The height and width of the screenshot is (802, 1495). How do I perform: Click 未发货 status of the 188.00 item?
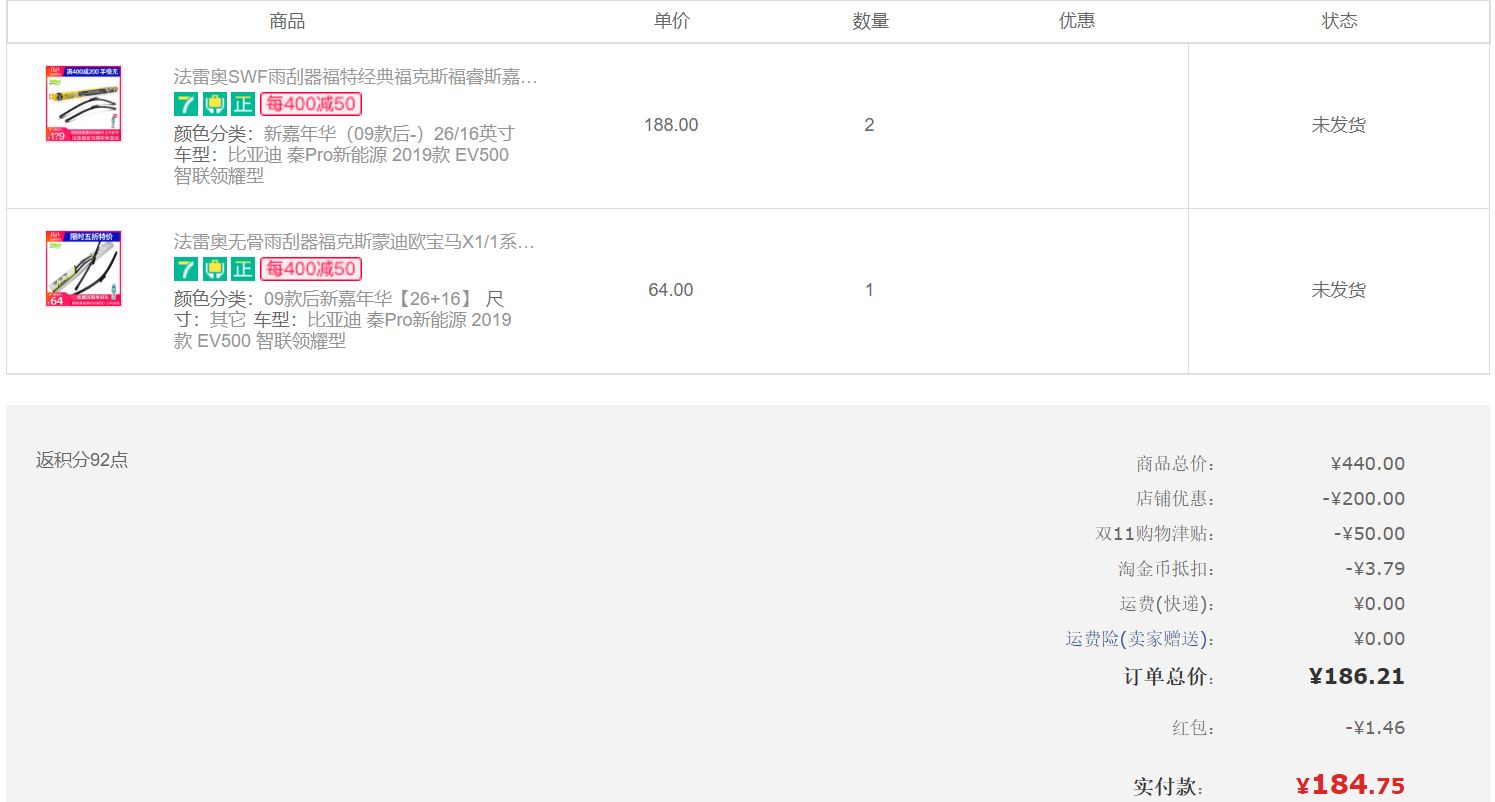[x=1338, y=125]
